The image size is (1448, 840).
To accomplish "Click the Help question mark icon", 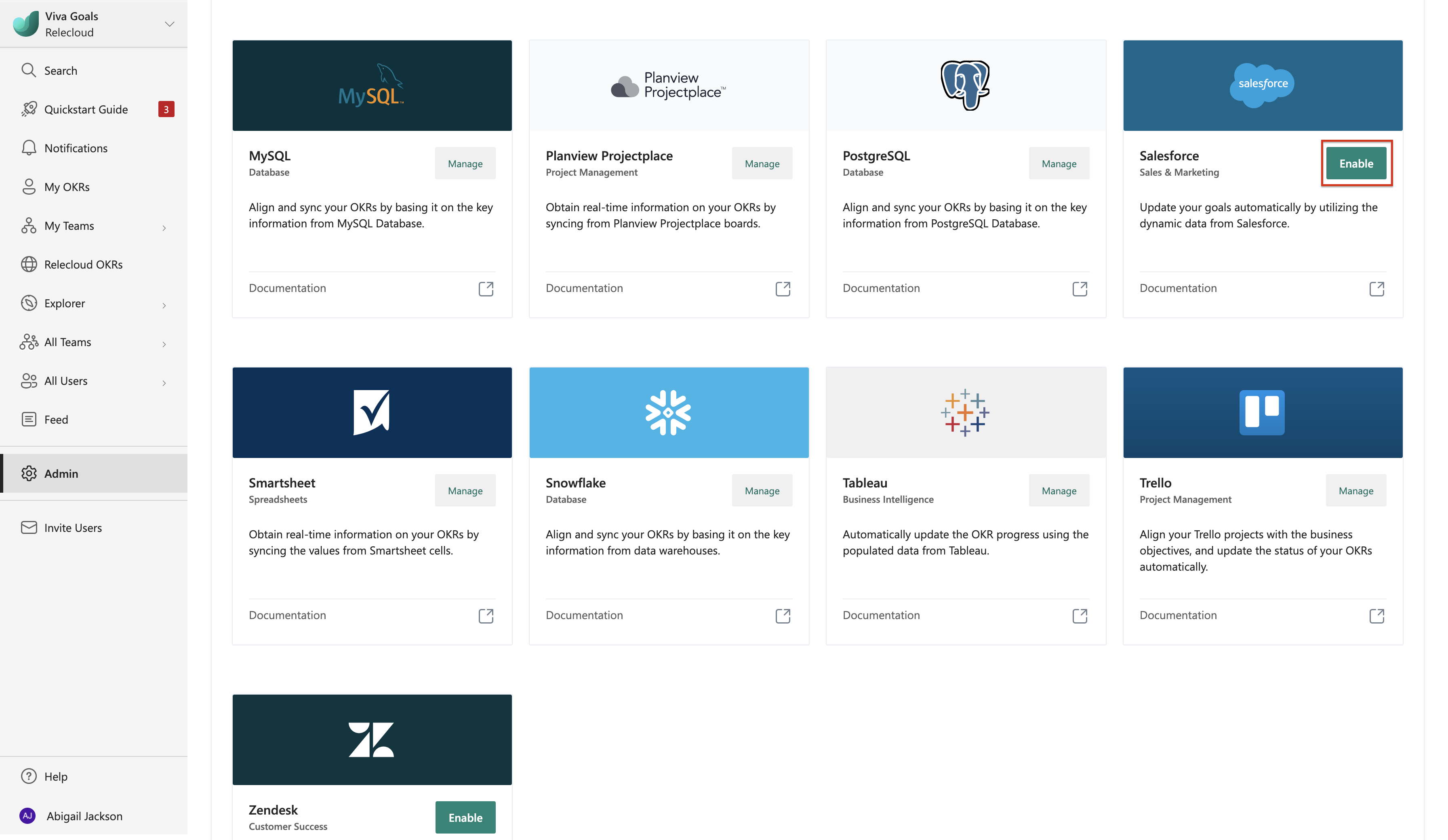I will 29,776.
